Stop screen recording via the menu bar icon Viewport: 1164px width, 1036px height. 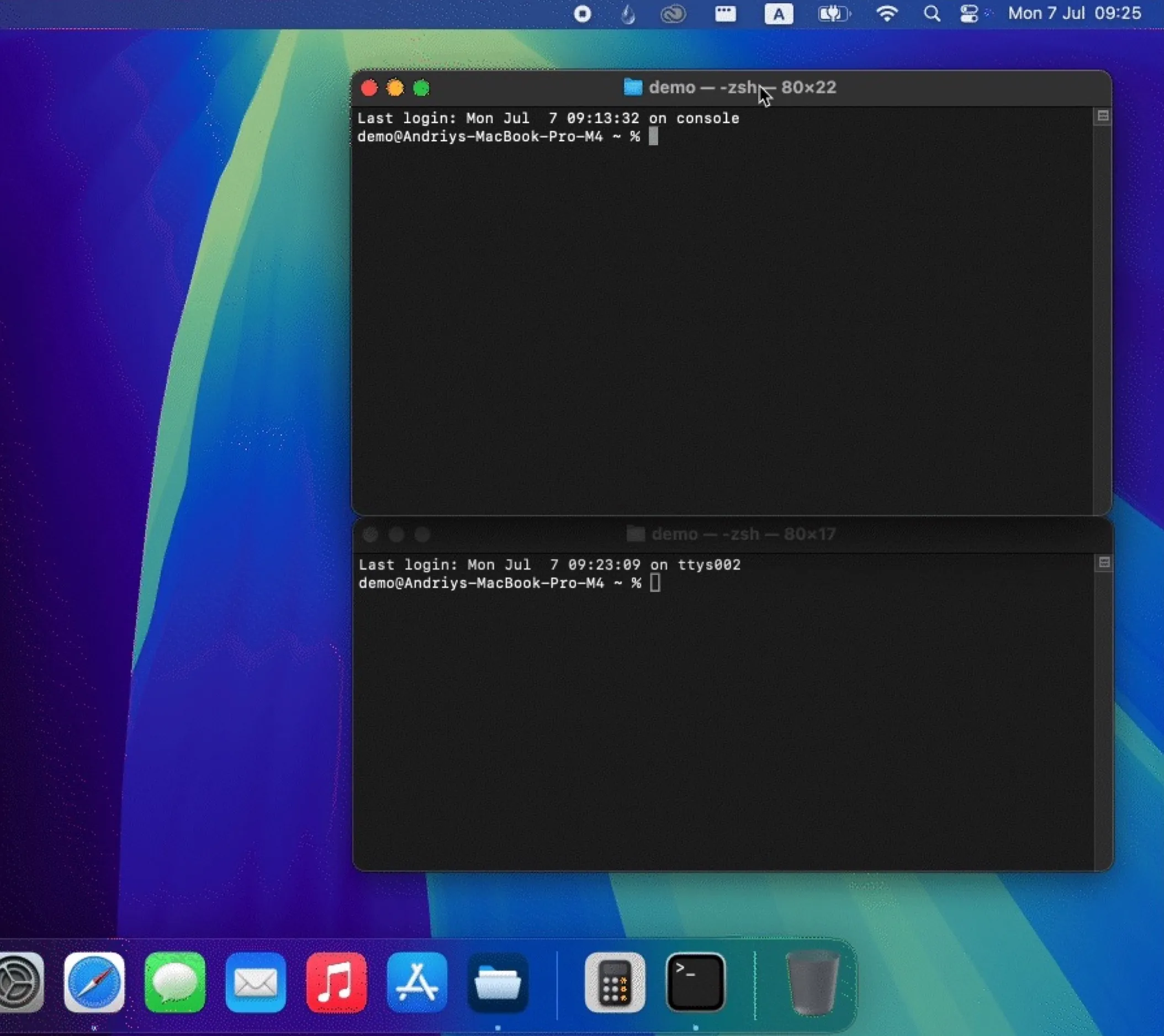tap(583, 14)
